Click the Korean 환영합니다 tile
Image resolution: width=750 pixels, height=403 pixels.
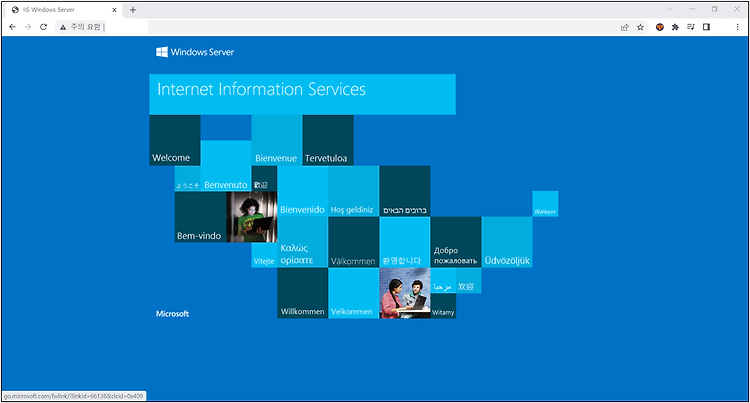coord(405,242)
